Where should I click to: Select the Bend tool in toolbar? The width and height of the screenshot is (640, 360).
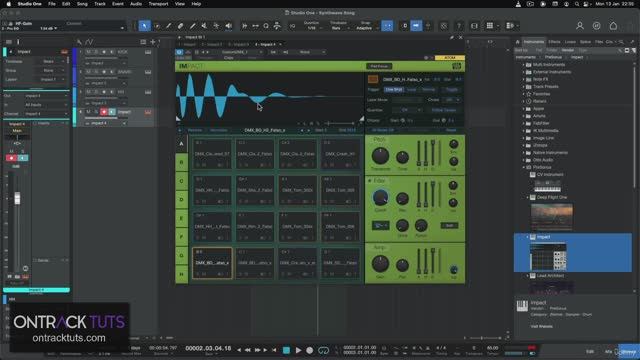pos(216,26)
